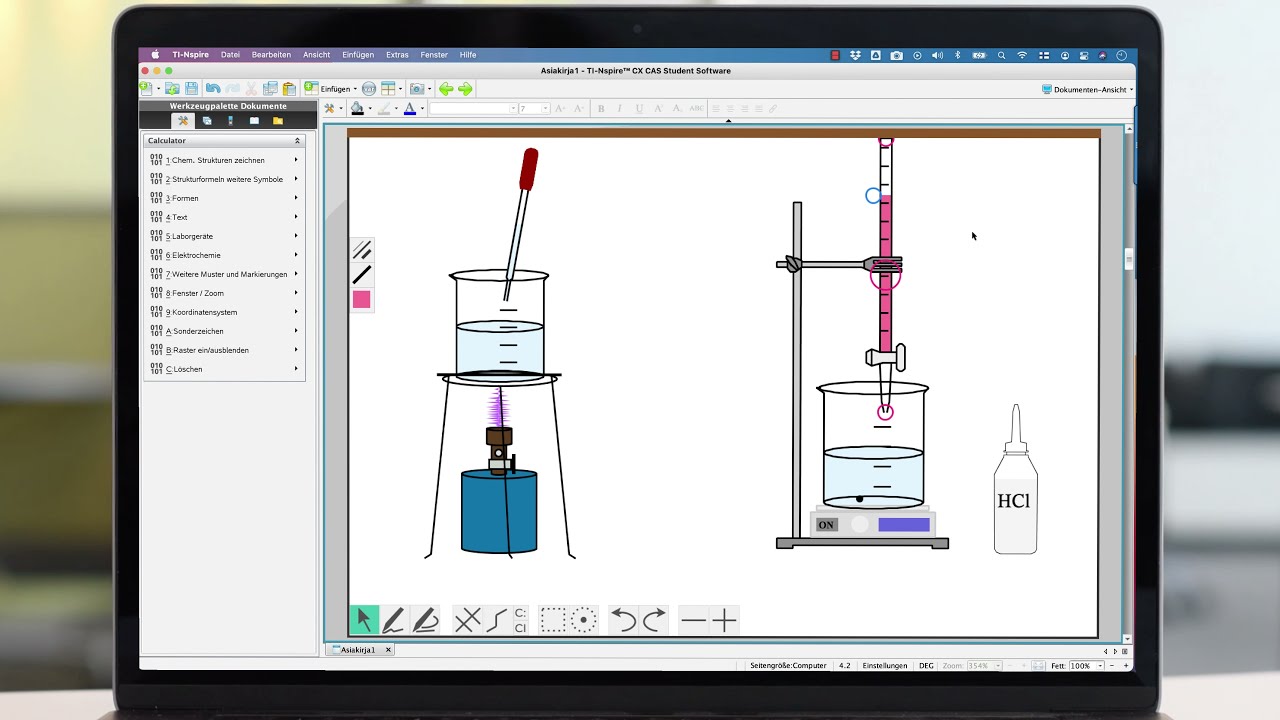The image size is (1280, 720).
Task: Go back with green left arrow
Action: (446, 89)
